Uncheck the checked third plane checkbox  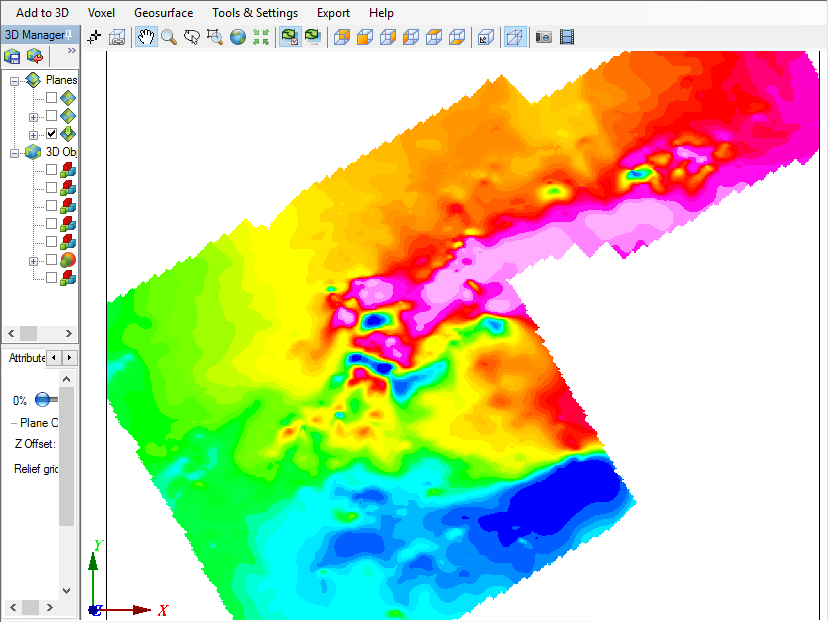(x=52, y=134)
